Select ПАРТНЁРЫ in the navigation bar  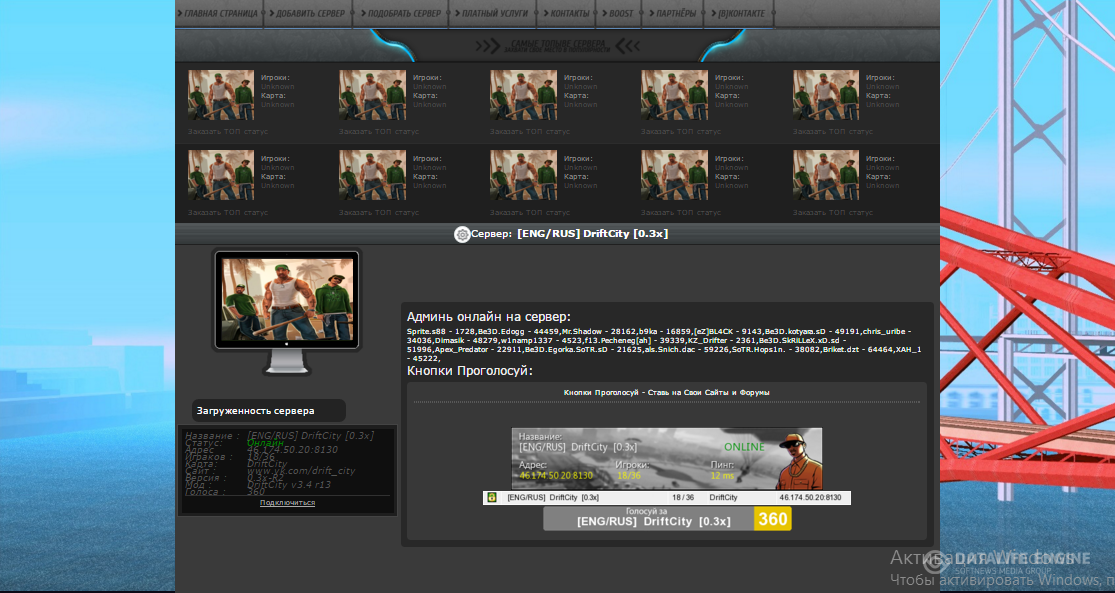(673, 14)
